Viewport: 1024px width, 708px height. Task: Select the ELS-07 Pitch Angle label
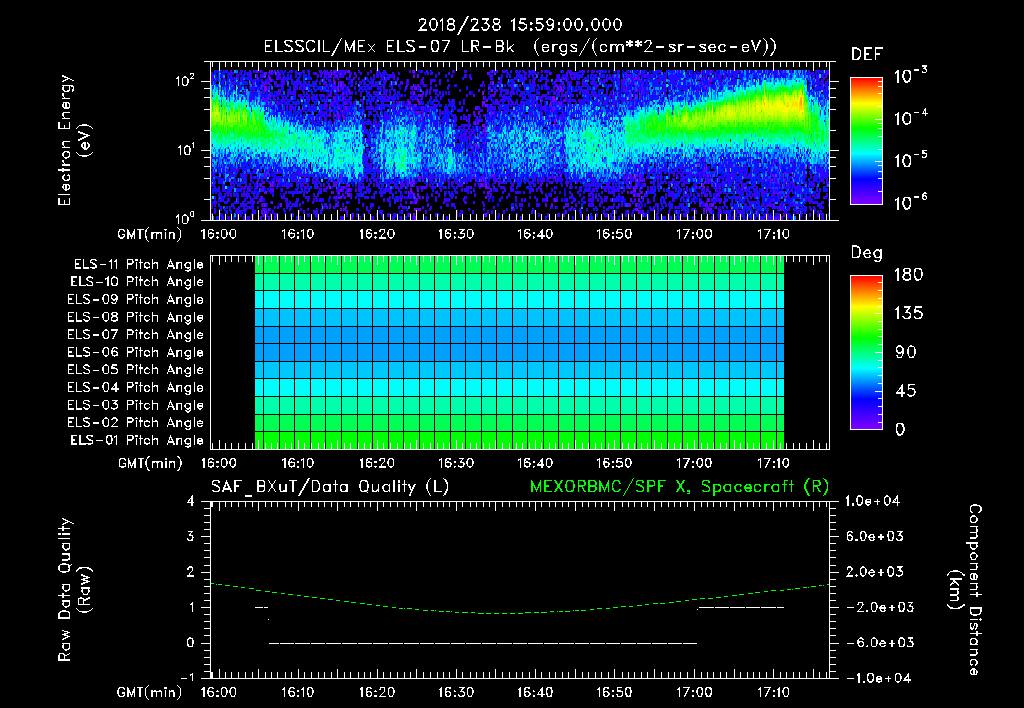(x=136, y=334)
